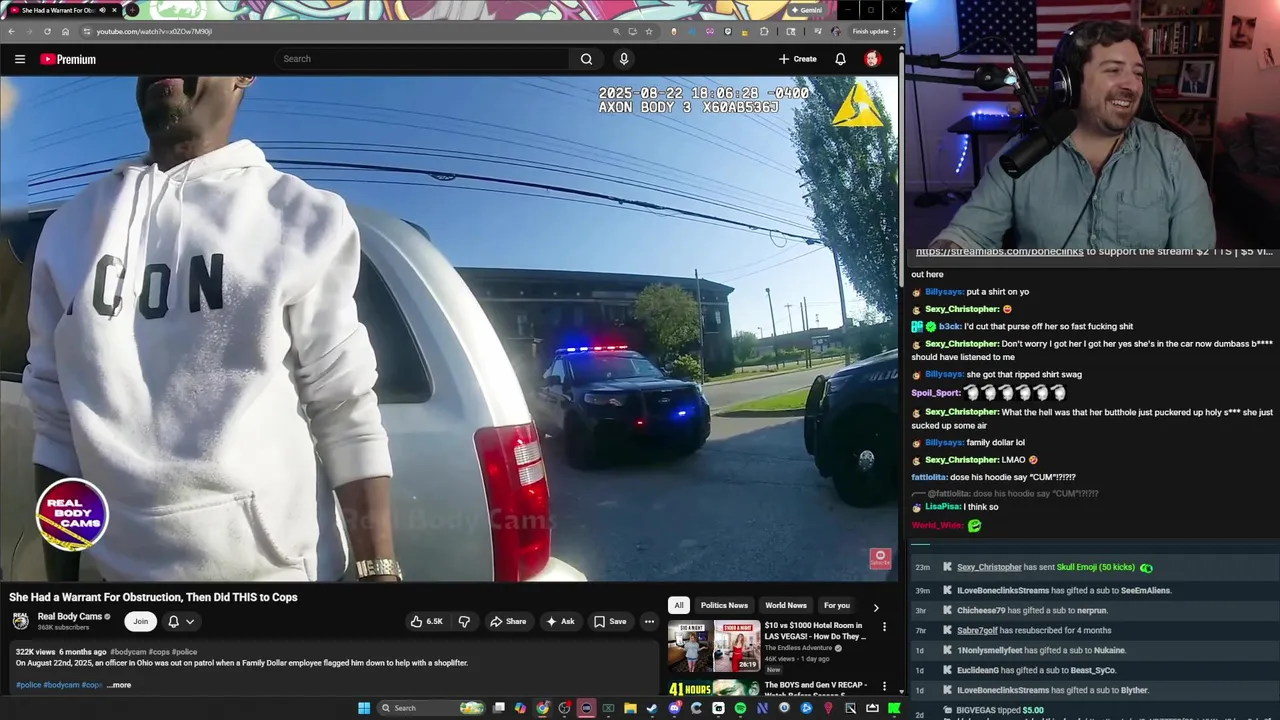Click the Finish update button
Screen dimensions: 1280x720
tap(872, 31)
